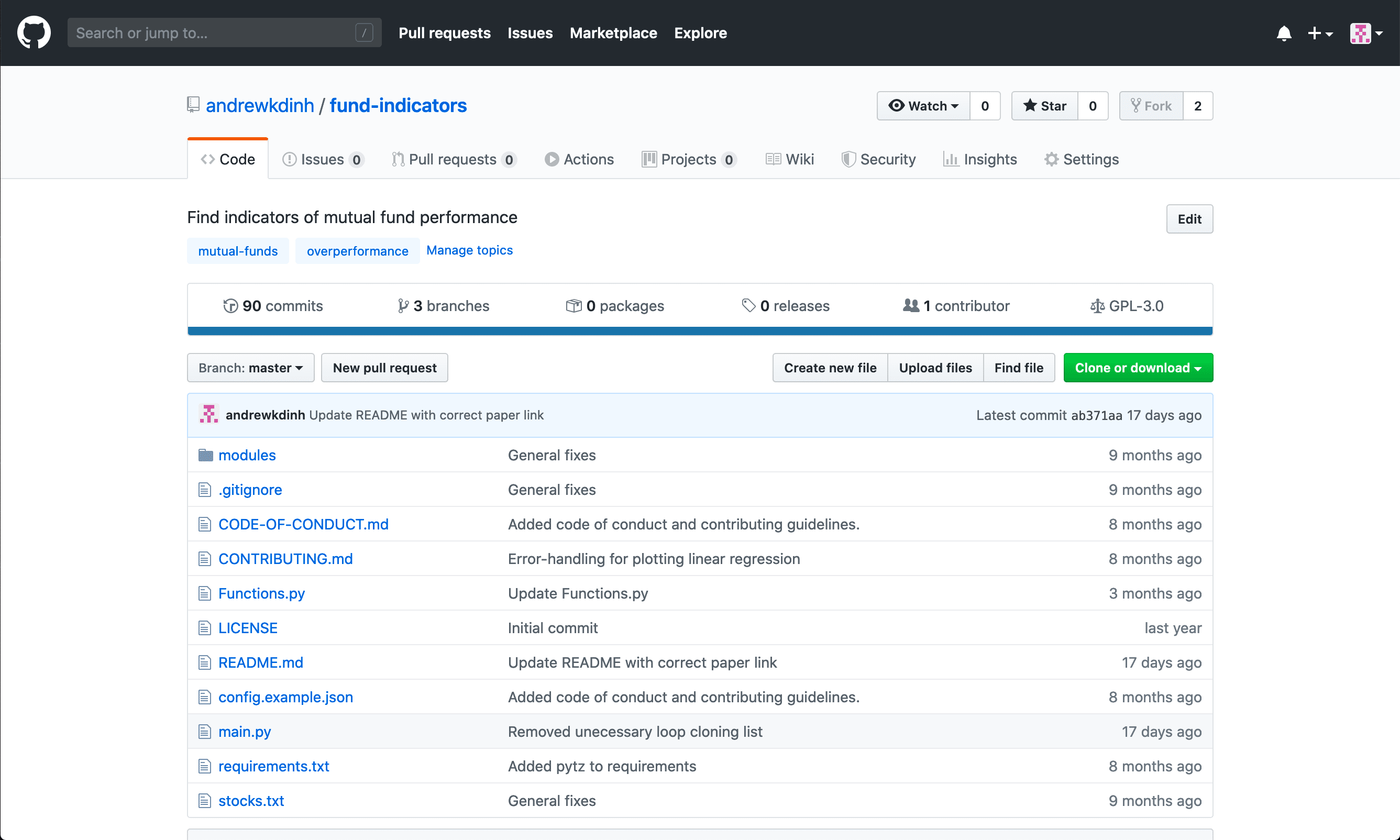Click the Edit description button

pyautogui.click(x=1189, y=219)
